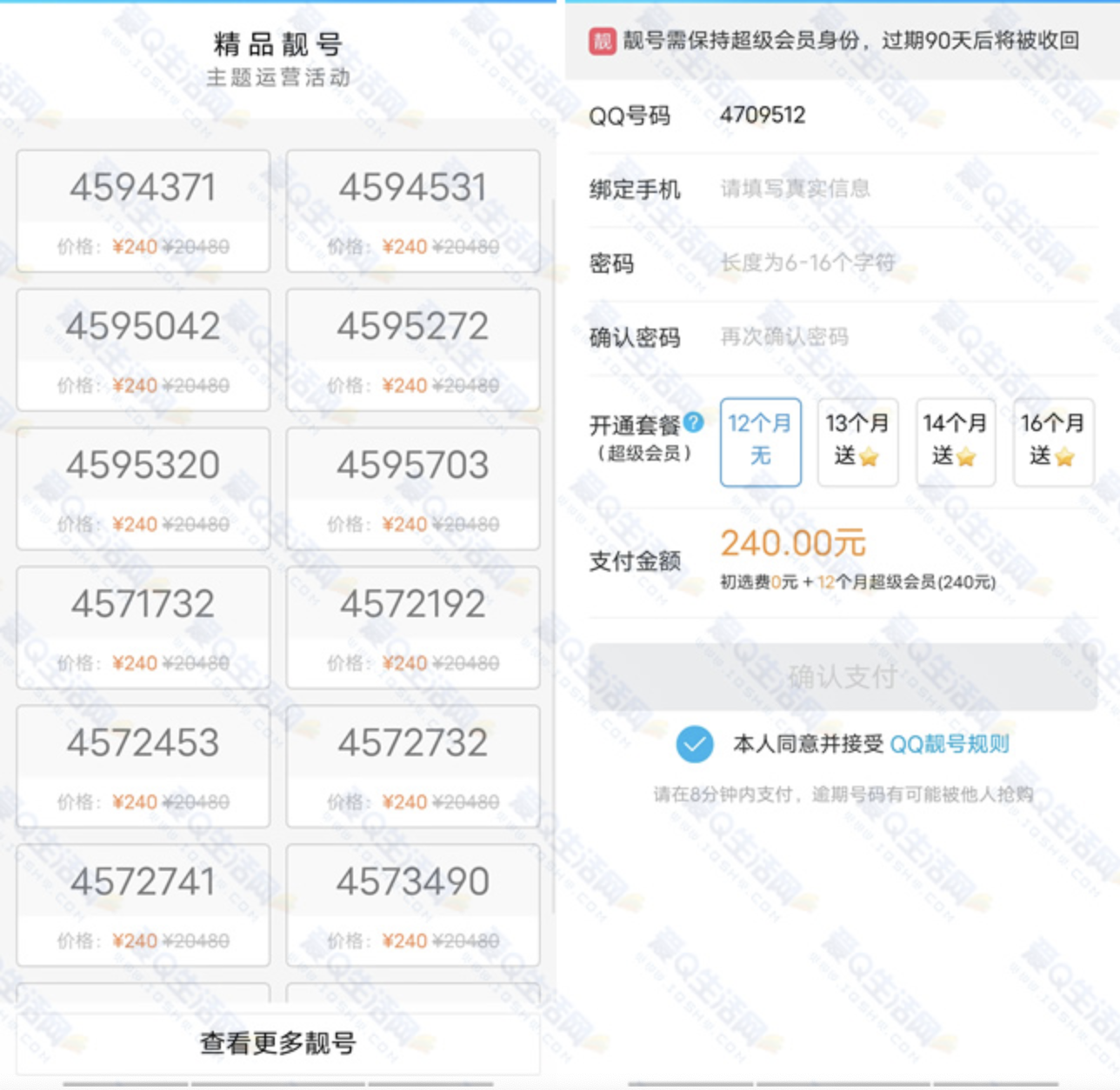1120x1090 pixels.
Task: Pick the 4595703 number card
Action: pos(413,489)
